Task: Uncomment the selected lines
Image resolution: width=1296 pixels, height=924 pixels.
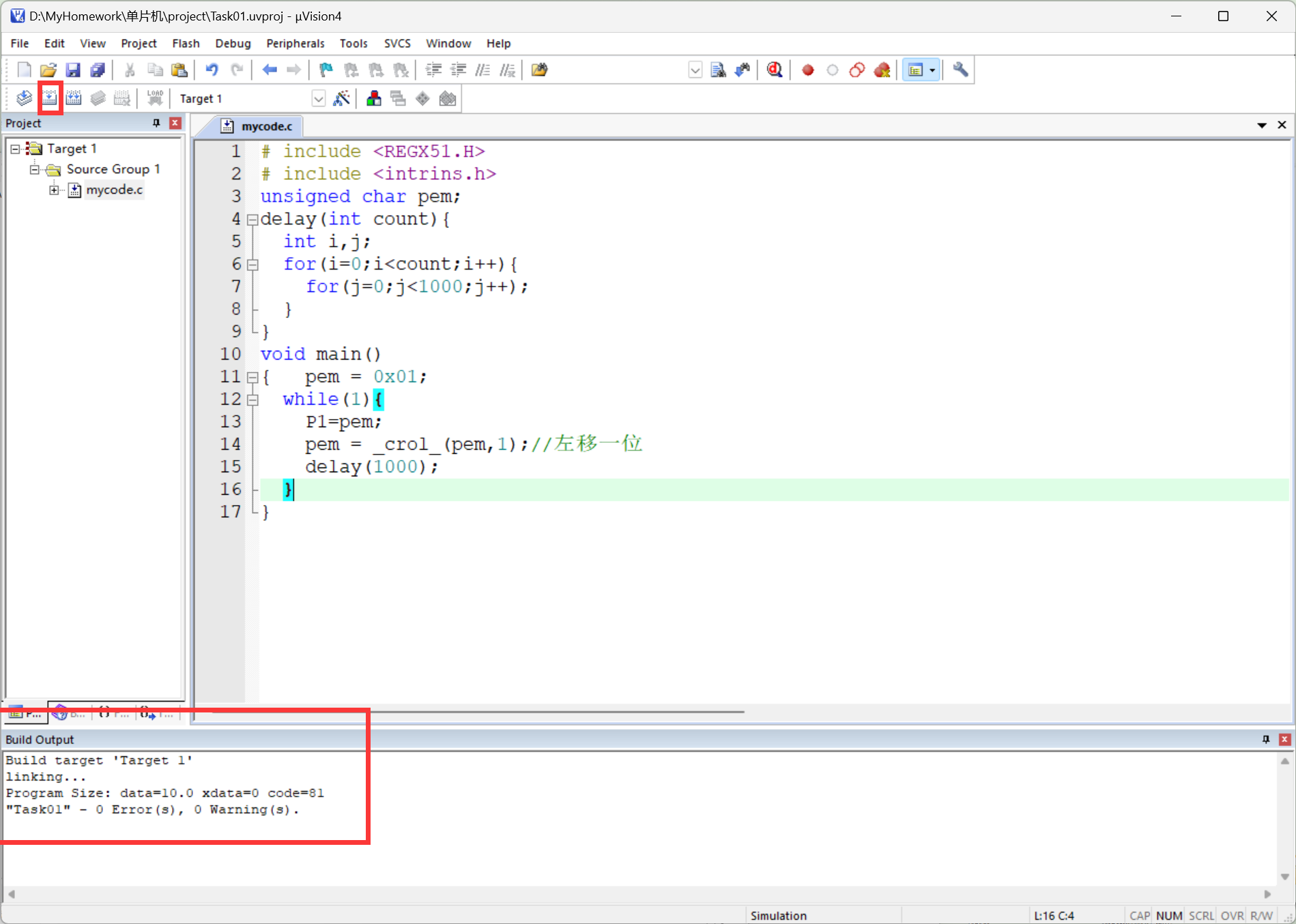Action: pyautogui.click(x=507, y=70)
